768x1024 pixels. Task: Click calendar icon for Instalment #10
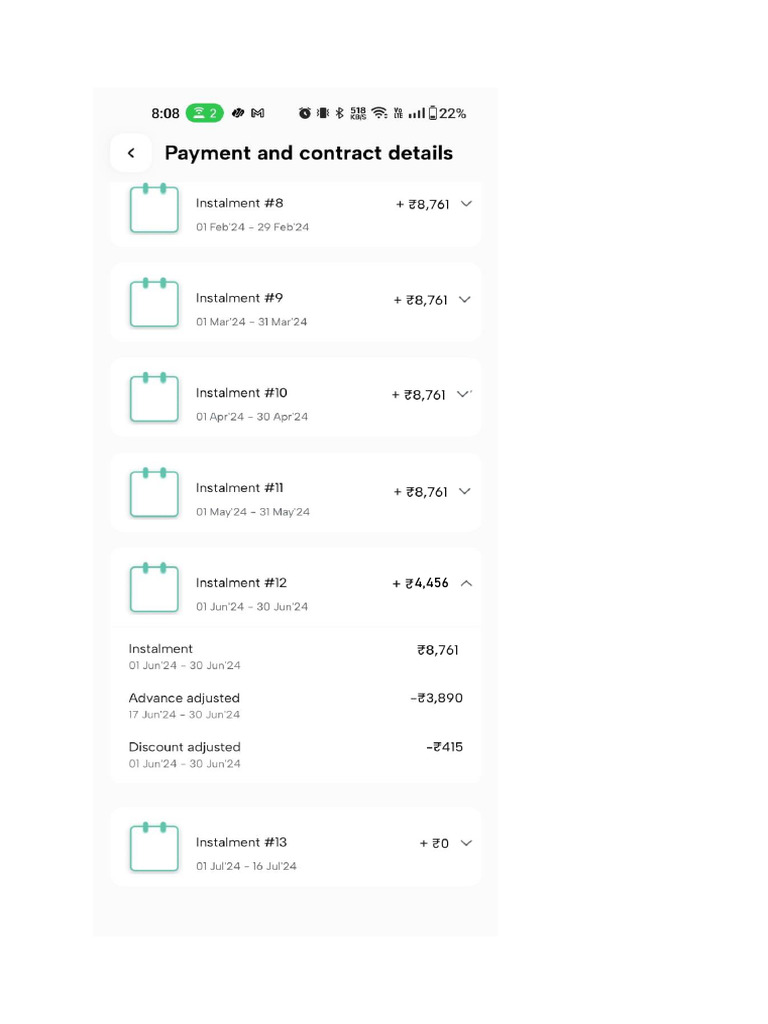pyautogui.click(x=154, y=398)
